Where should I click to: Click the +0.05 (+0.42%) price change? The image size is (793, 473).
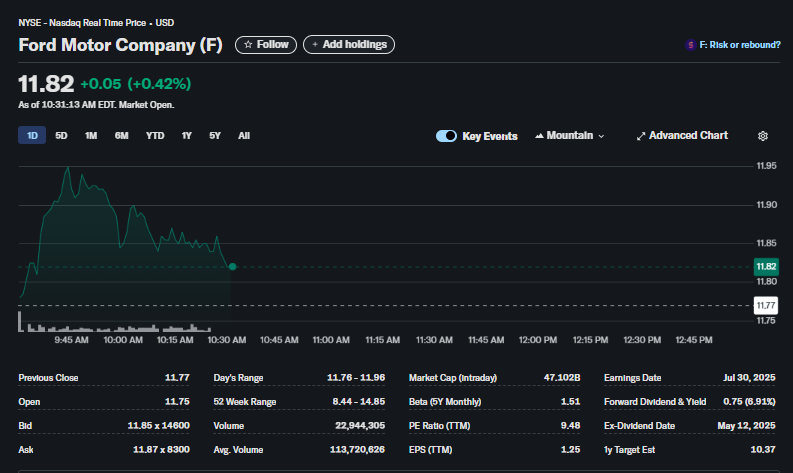coord(136,84)
